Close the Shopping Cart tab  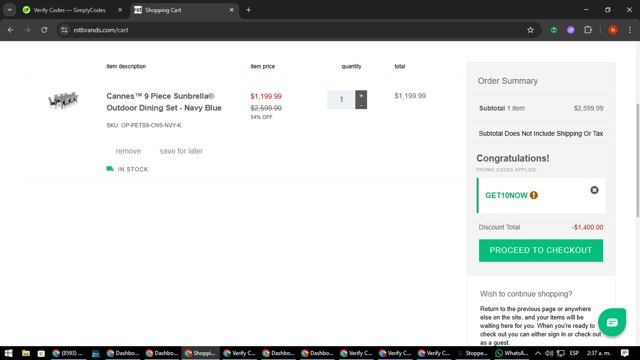click(x=231, y=10)
